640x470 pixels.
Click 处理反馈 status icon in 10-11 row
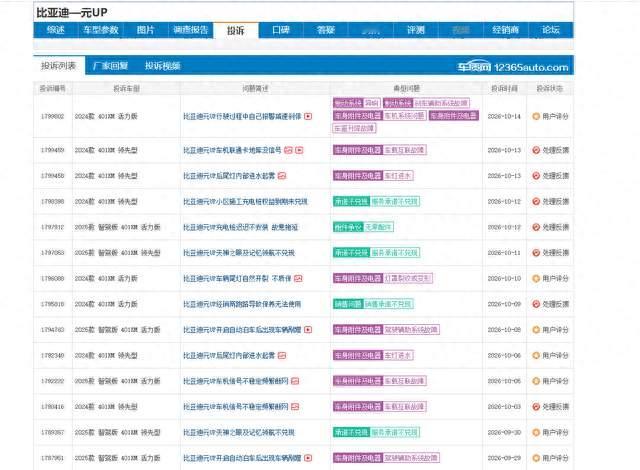point(536,253)
